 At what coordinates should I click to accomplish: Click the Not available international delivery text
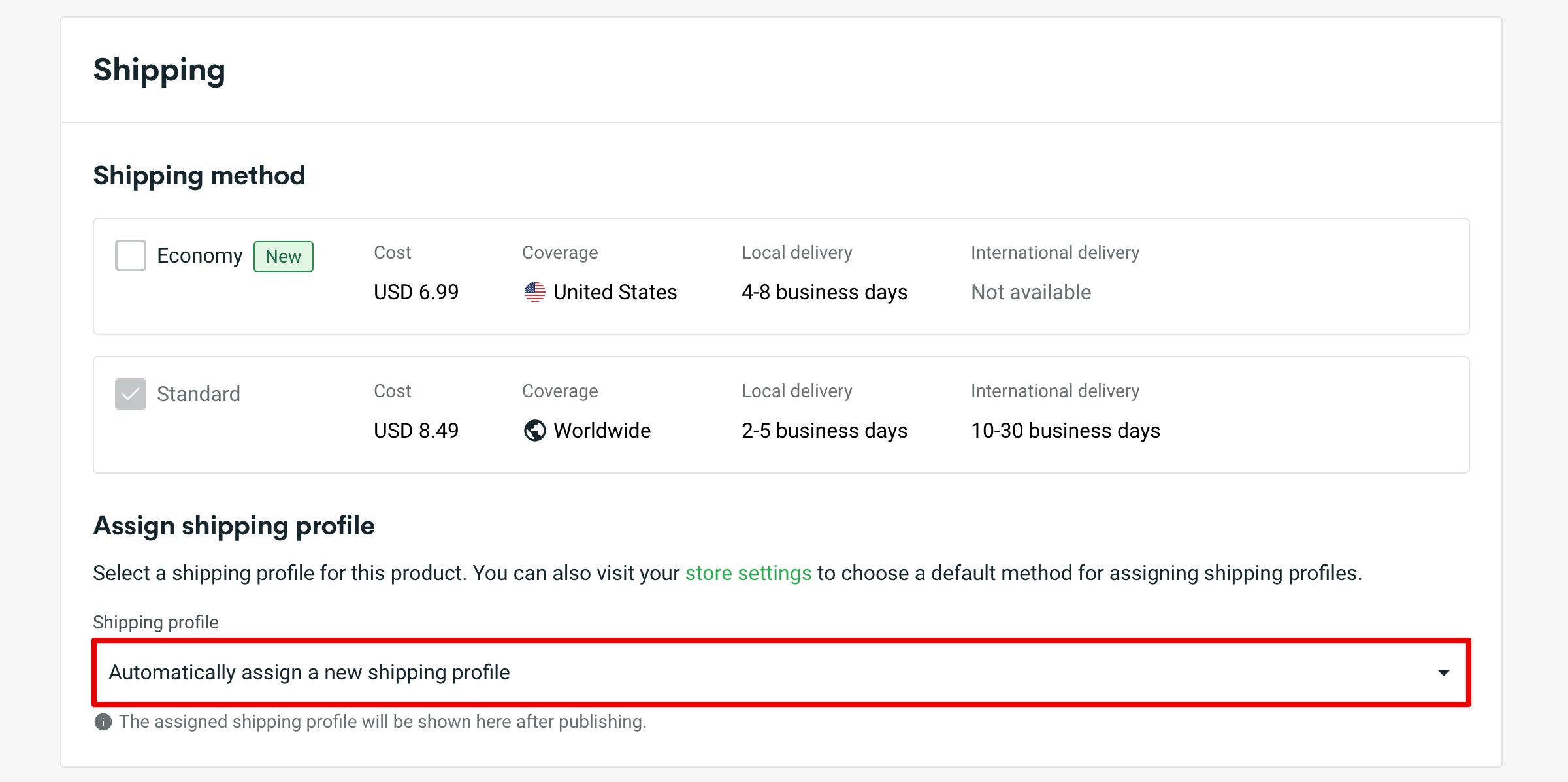pos(1031,292)
